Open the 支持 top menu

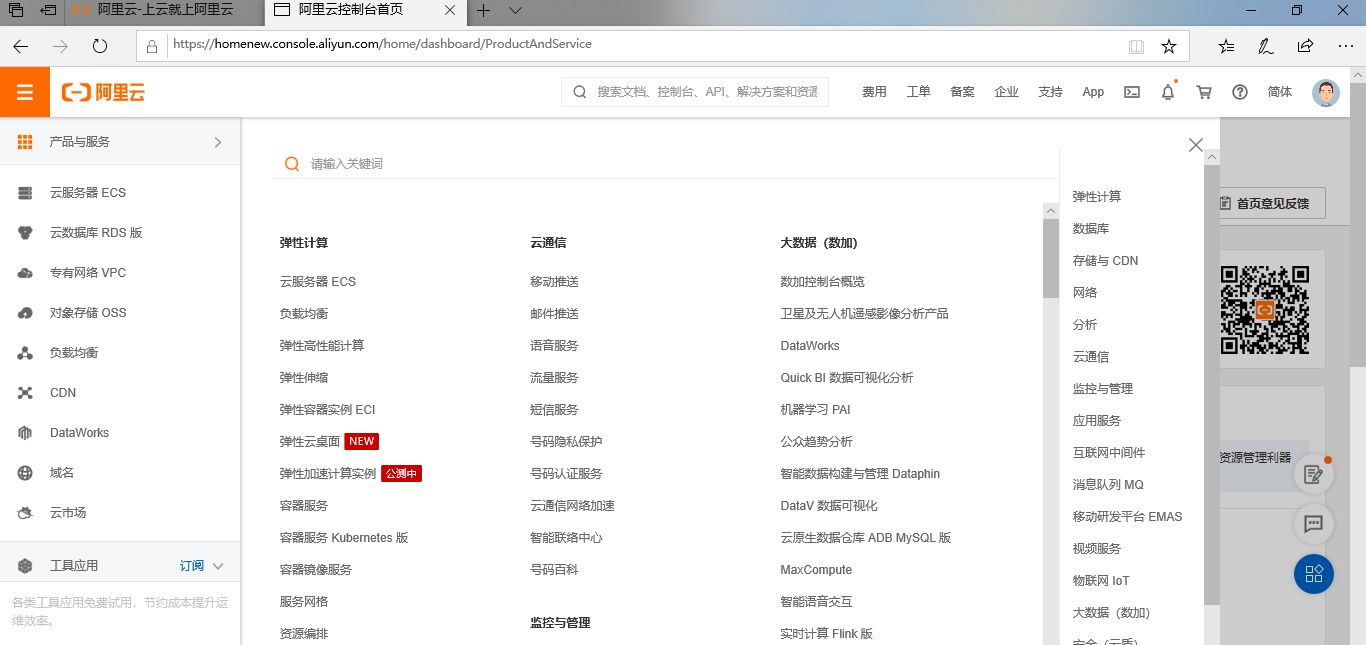pos(1051,92)
